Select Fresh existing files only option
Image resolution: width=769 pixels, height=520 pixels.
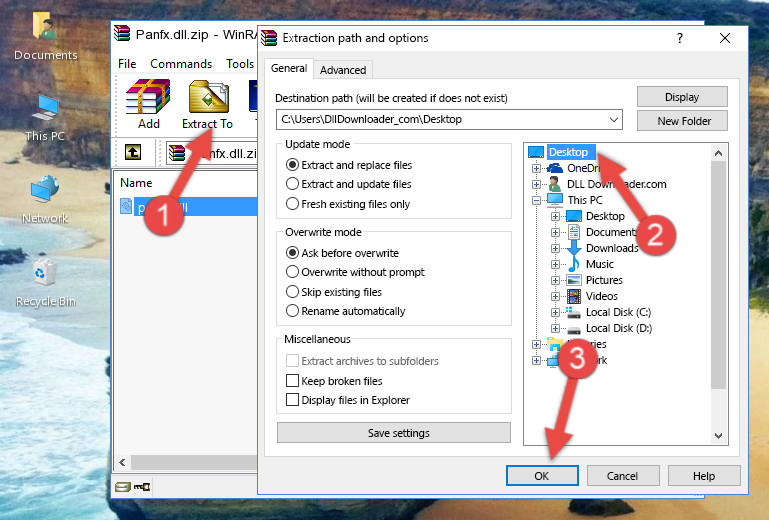coord(292,204)
